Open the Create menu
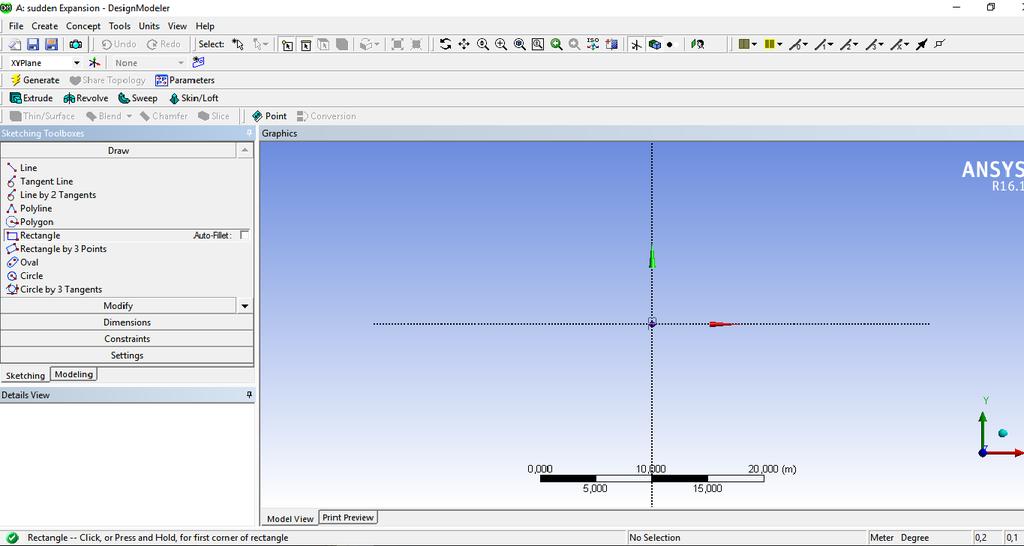Viewport: 1024px width, 546px height. click(x=44, y=26)
